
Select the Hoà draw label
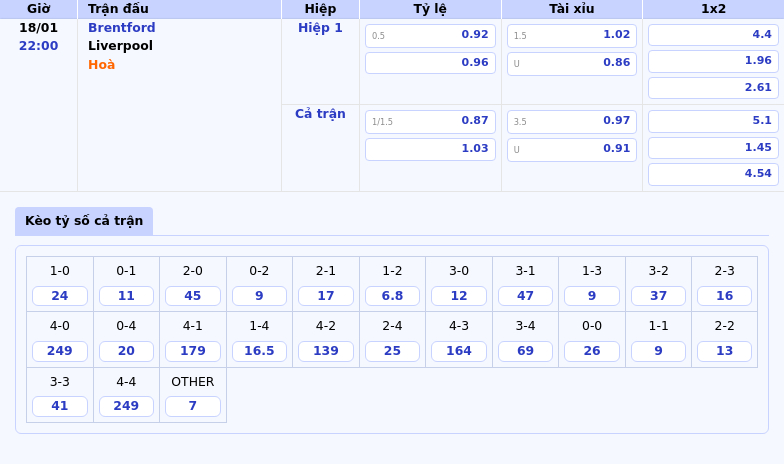point(101,65)
